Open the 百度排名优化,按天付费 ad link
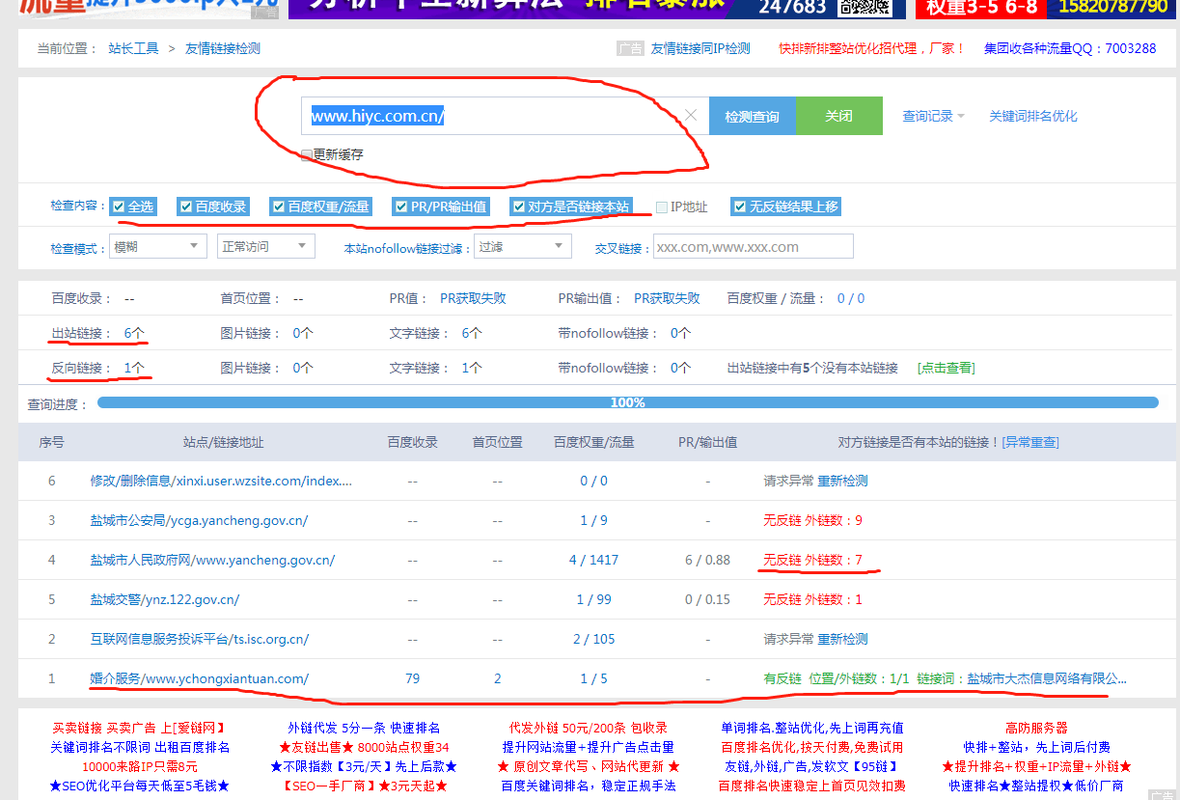 point(812,747)
